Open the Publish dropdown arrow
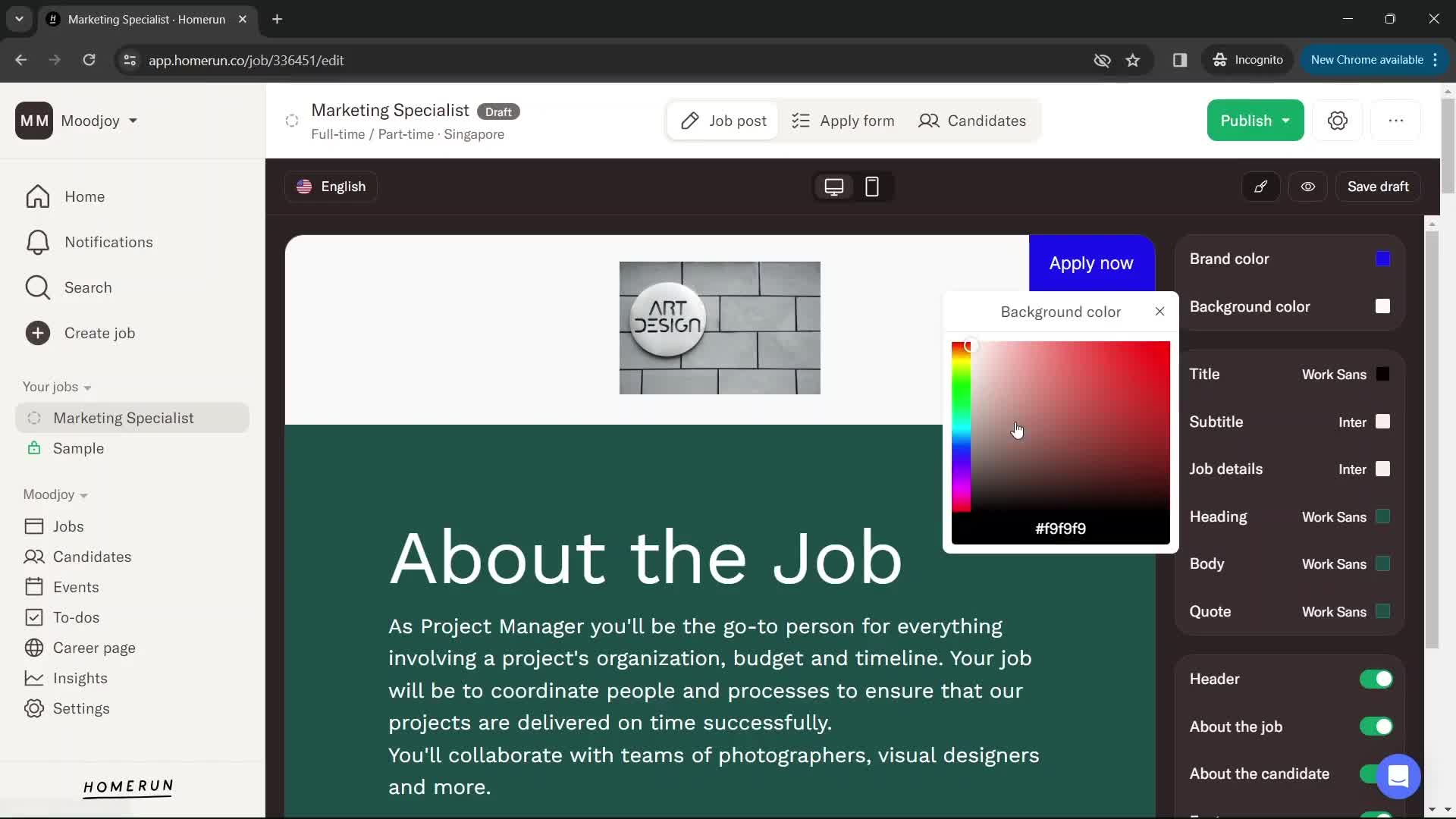This screenshot has height=819, width=1456. pyautogui.click(x=1286, y=121)
